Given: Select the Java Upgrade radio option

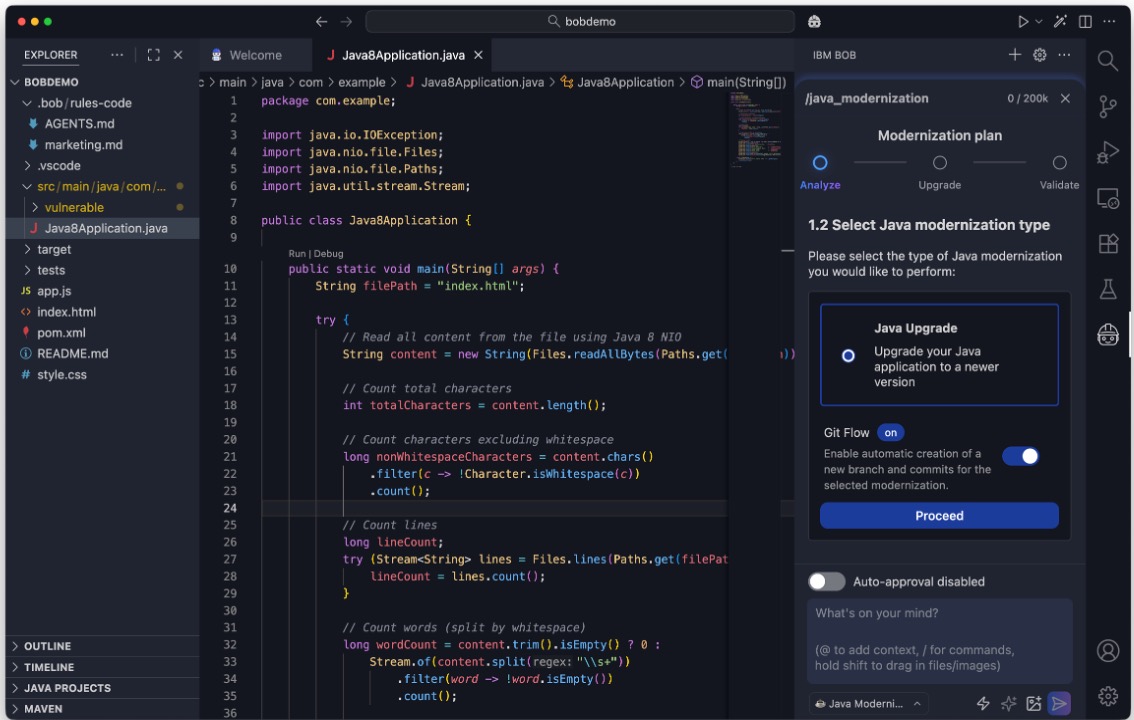Looking at the screenshot, I should (848, 356).
